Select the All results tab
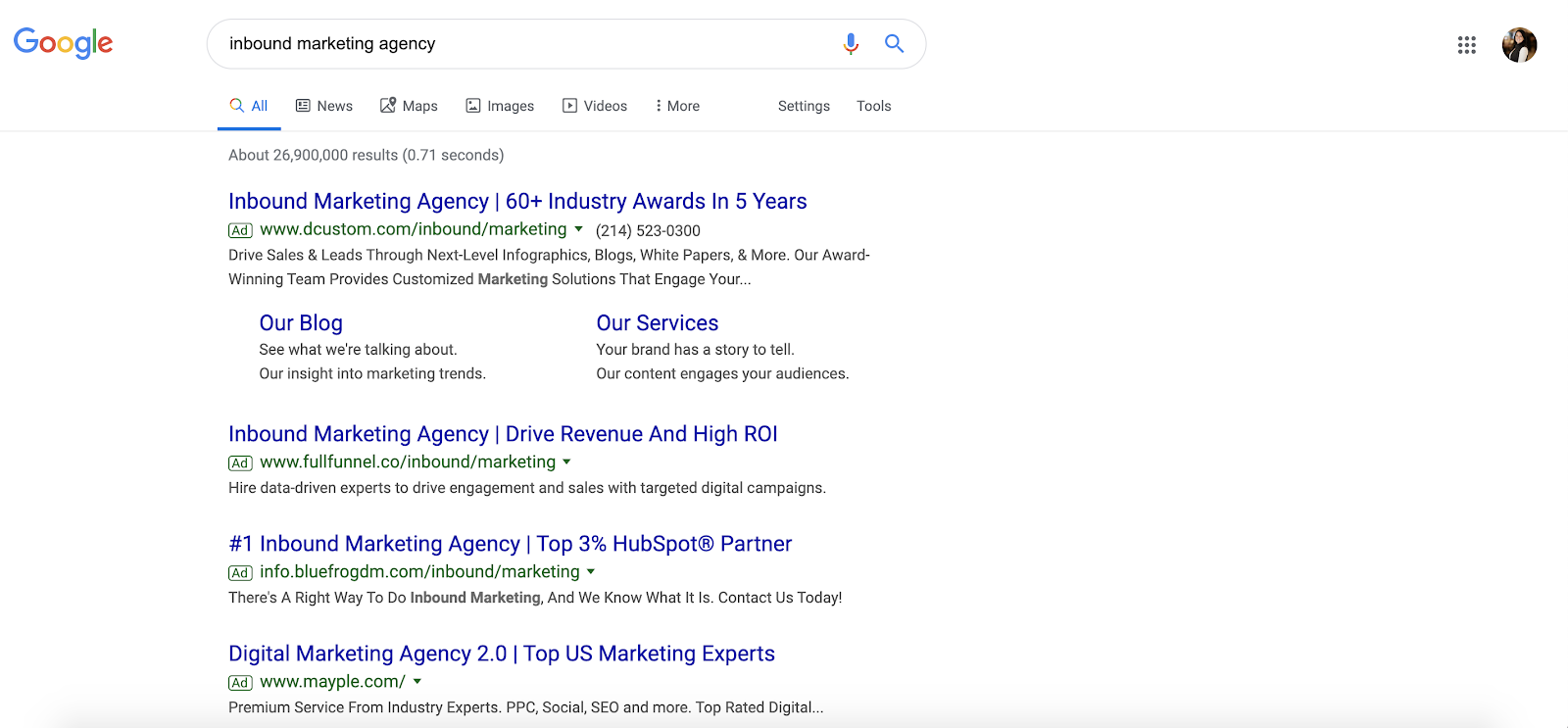Screen dimensions: 1568x728 point(249,106)
